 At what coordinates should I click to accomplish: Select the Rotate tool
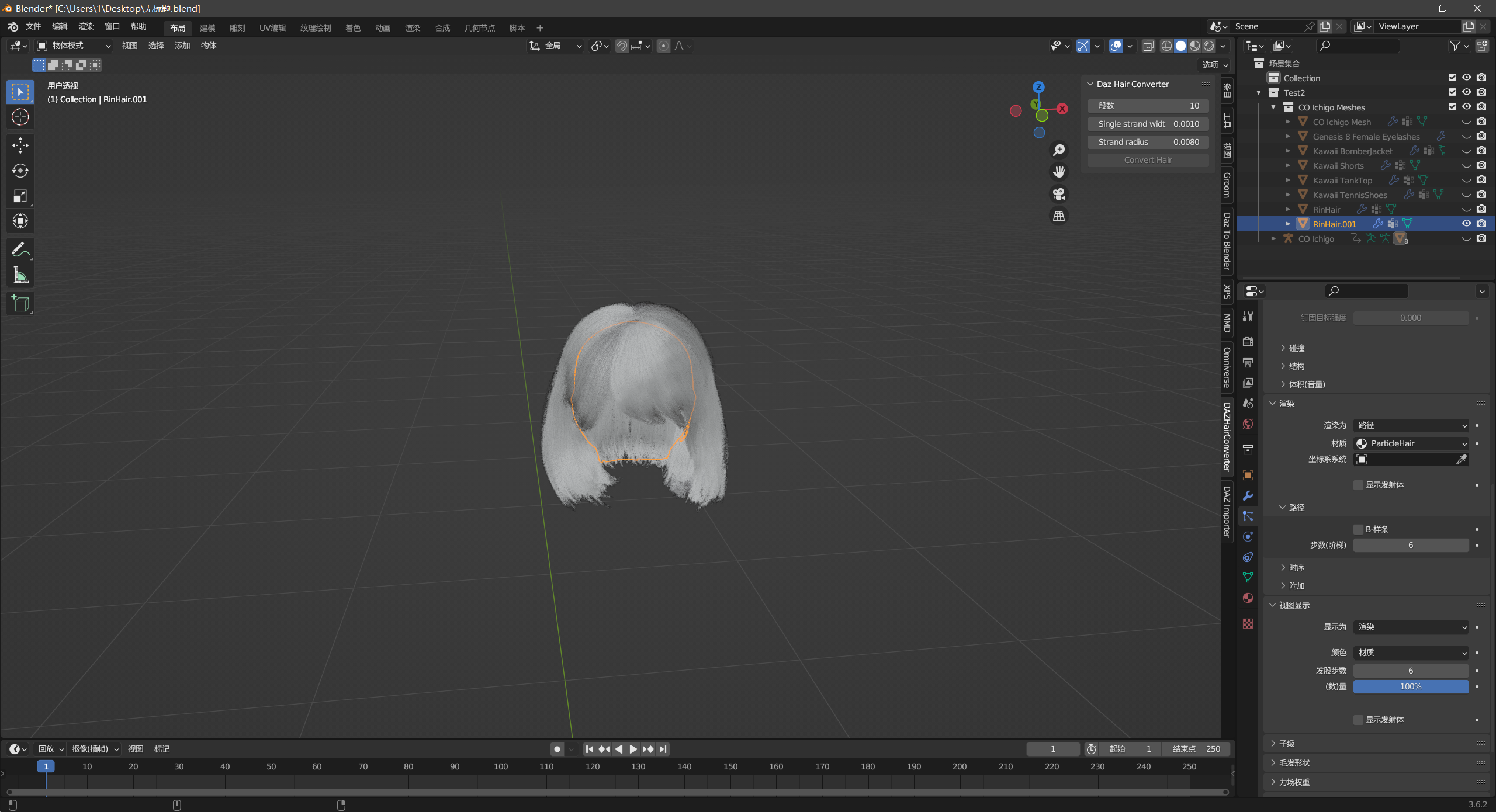coord(20,171)
